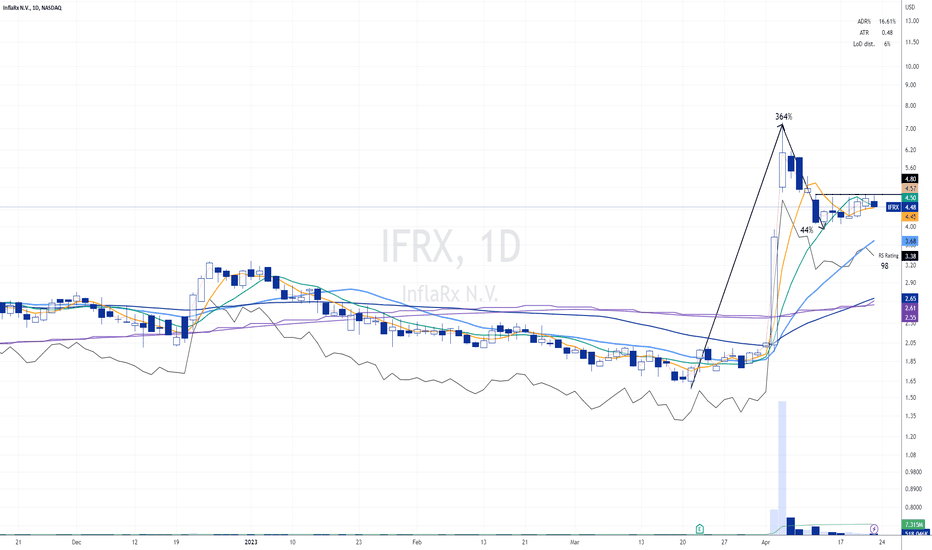This screenshot has height=550, width=932.
Task: Click the ADR% 16.61% readout
Action: coord(876,21)
